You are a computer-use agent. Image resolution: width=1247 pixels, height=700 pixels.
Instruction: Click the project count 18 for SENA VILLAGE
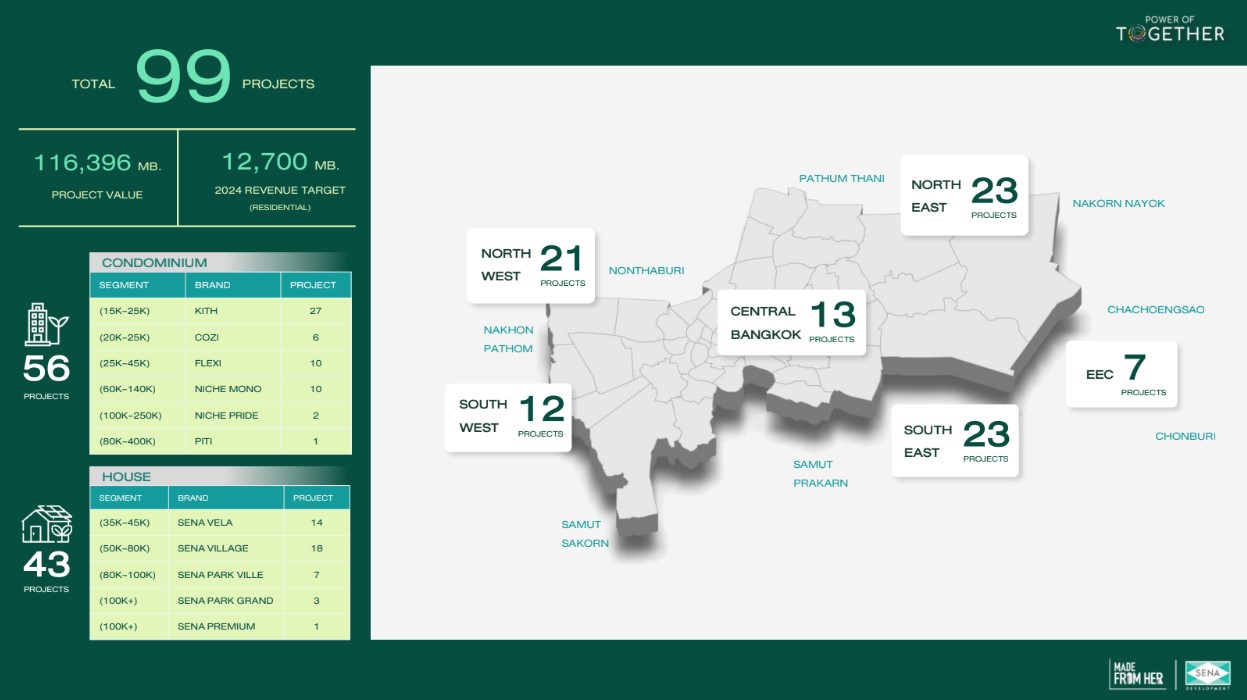pos(317,548)
